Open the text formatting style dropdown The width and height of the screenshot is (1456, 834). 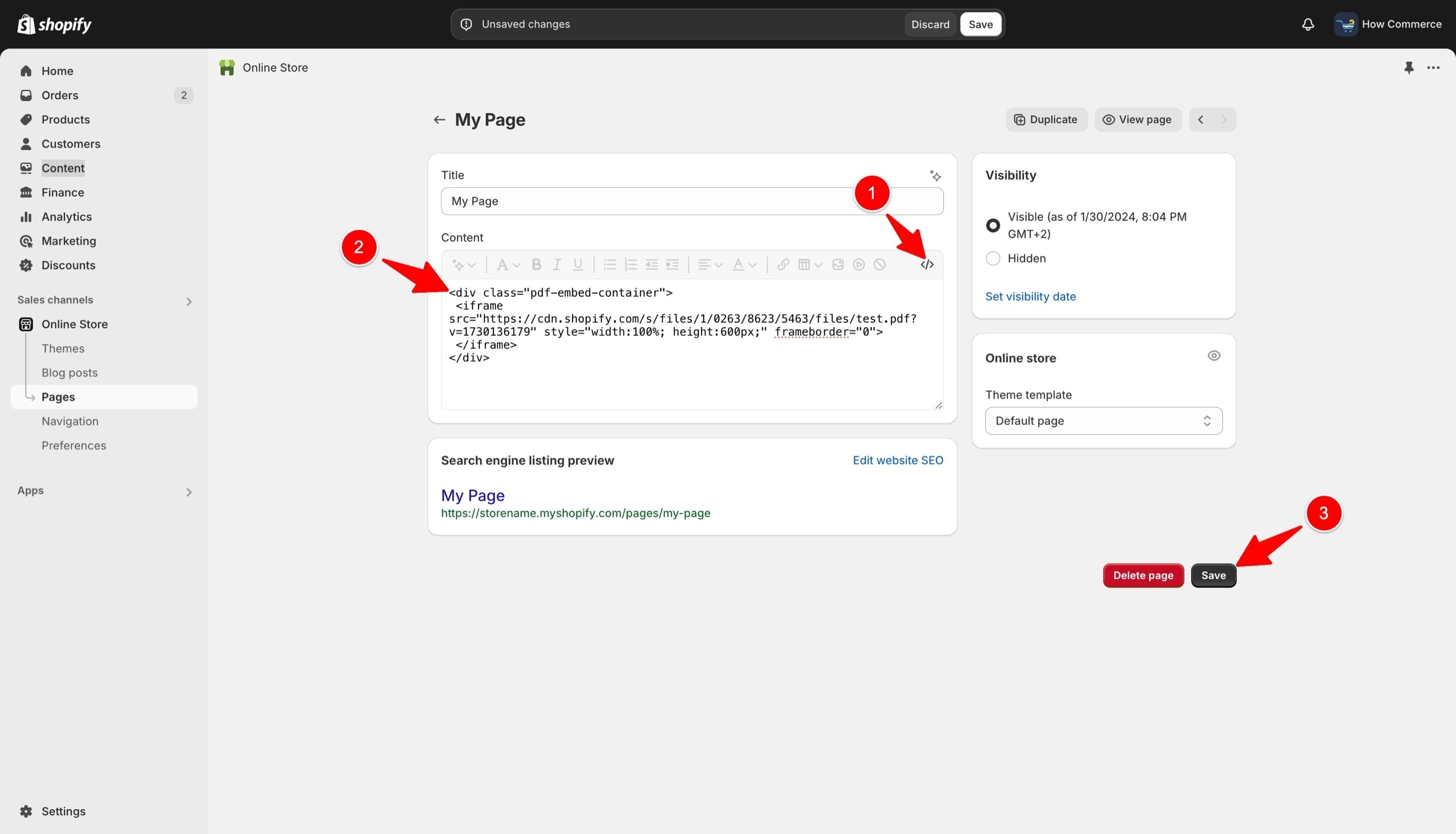coord(509,265)
